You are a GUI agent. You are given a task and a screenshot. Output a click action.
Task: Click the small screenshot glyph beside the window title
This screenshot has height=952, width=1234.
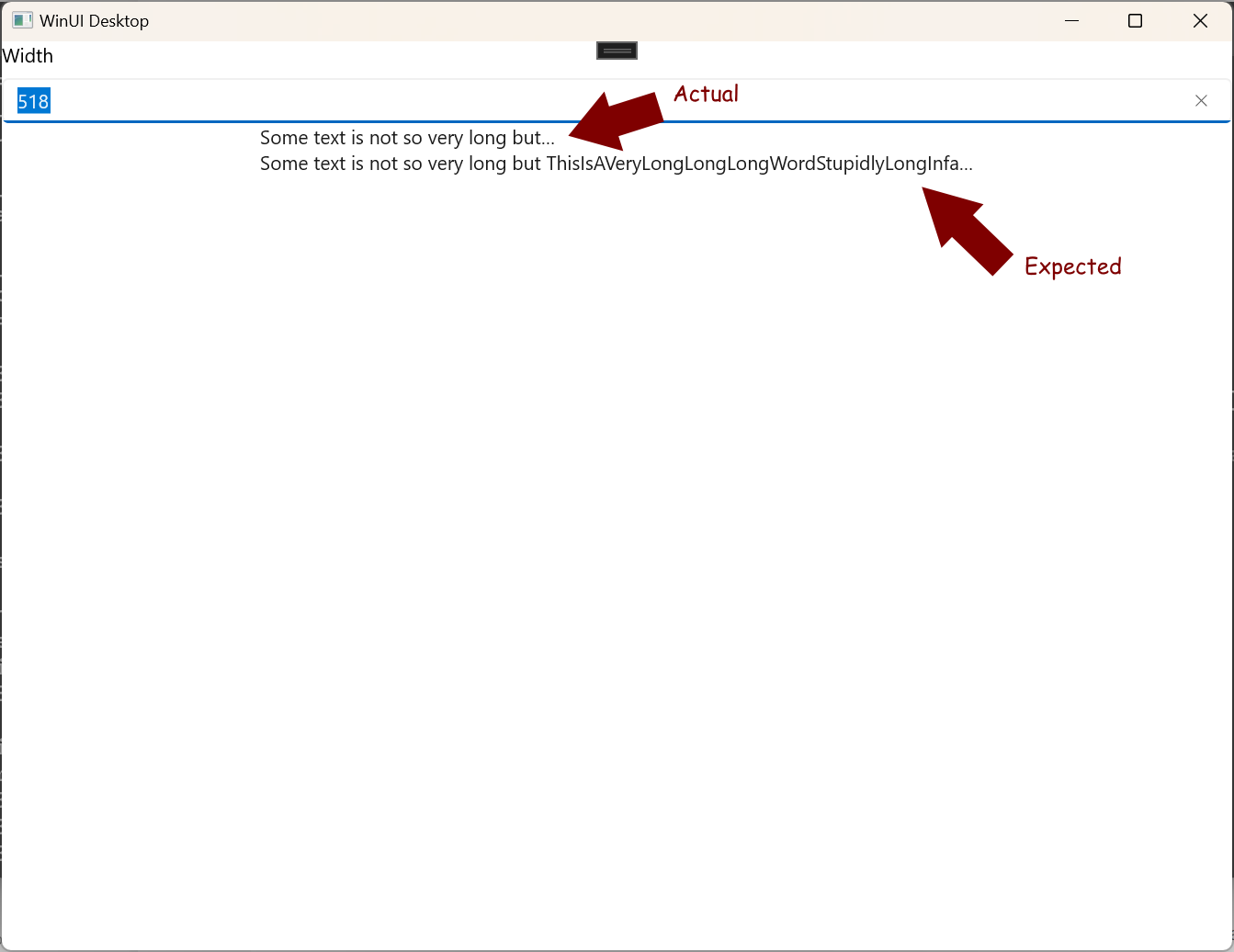[20, 19]
